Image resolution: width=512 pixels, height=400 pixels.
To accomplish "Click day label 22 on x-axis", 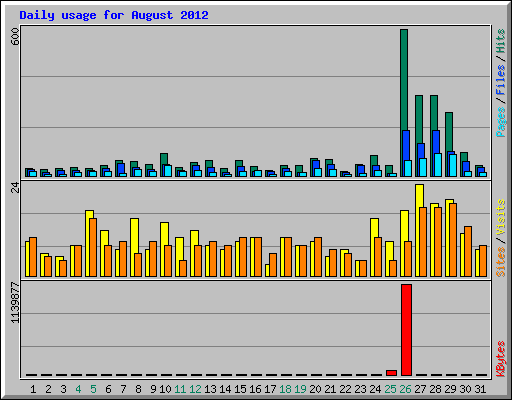I will click(x=345, y=389).
